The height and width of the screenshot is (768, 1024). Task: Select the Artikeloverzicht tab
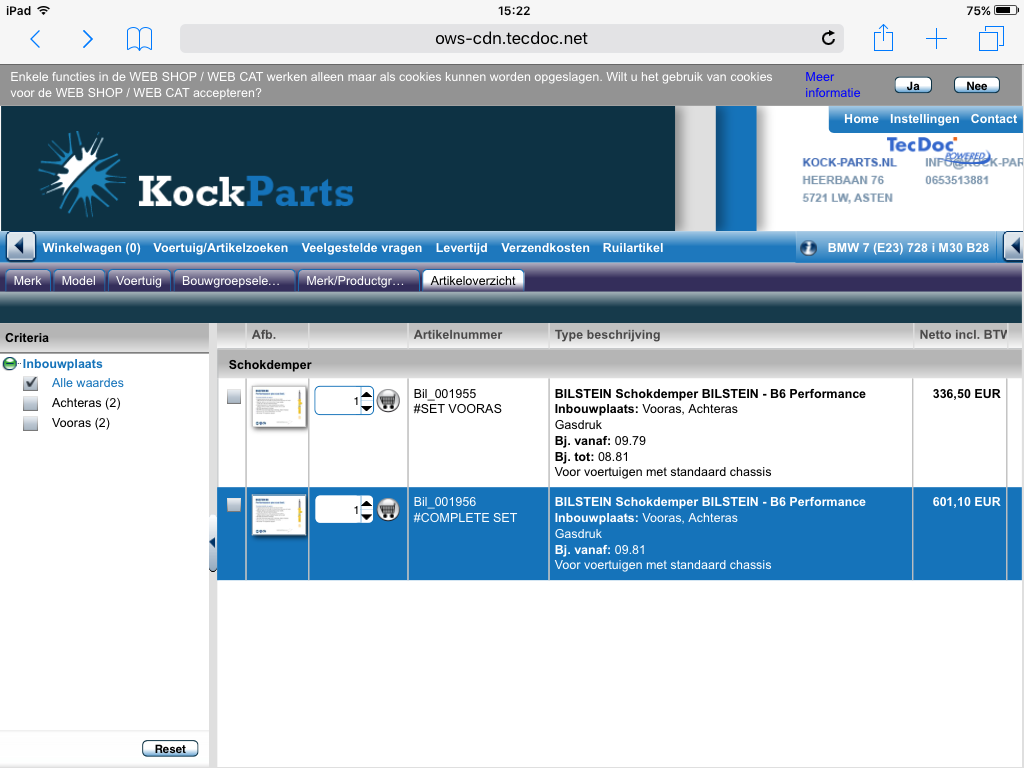[x=473, y=281]
